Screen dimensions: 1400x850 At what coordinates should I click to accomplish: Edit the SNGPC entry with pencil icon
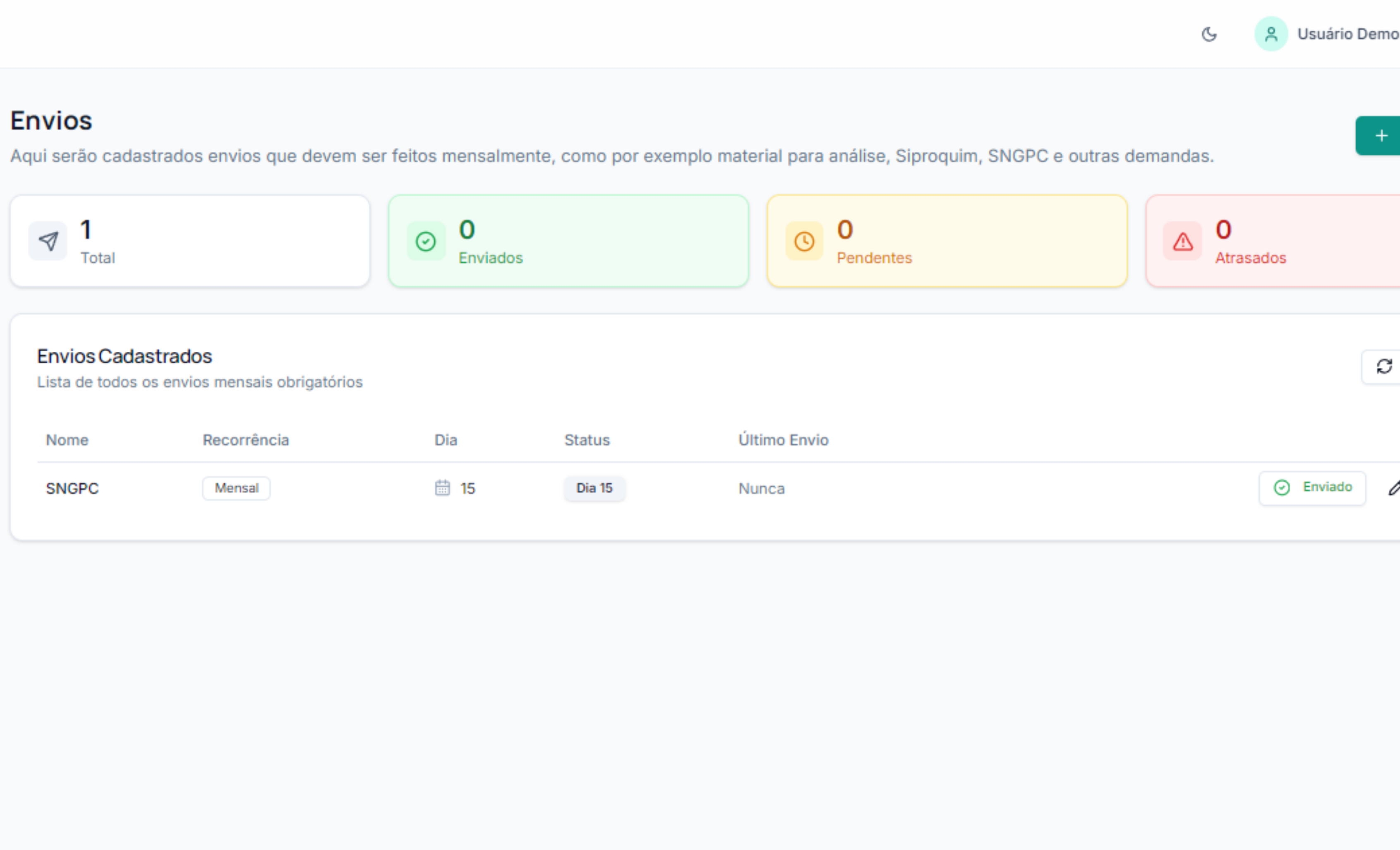[1394, 487]
